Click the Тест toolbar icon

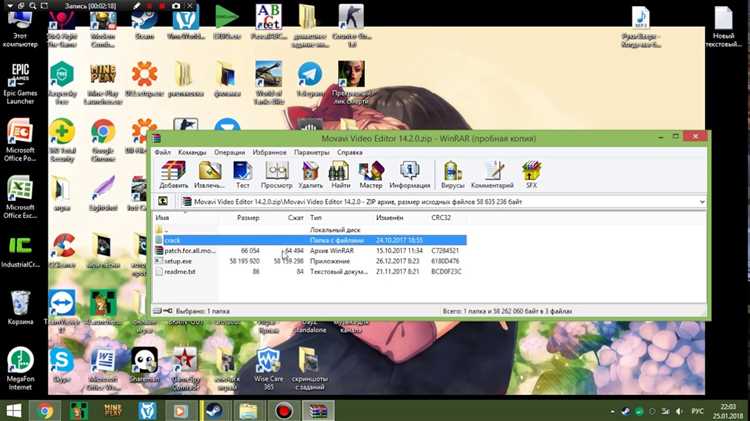pos(243,174)
